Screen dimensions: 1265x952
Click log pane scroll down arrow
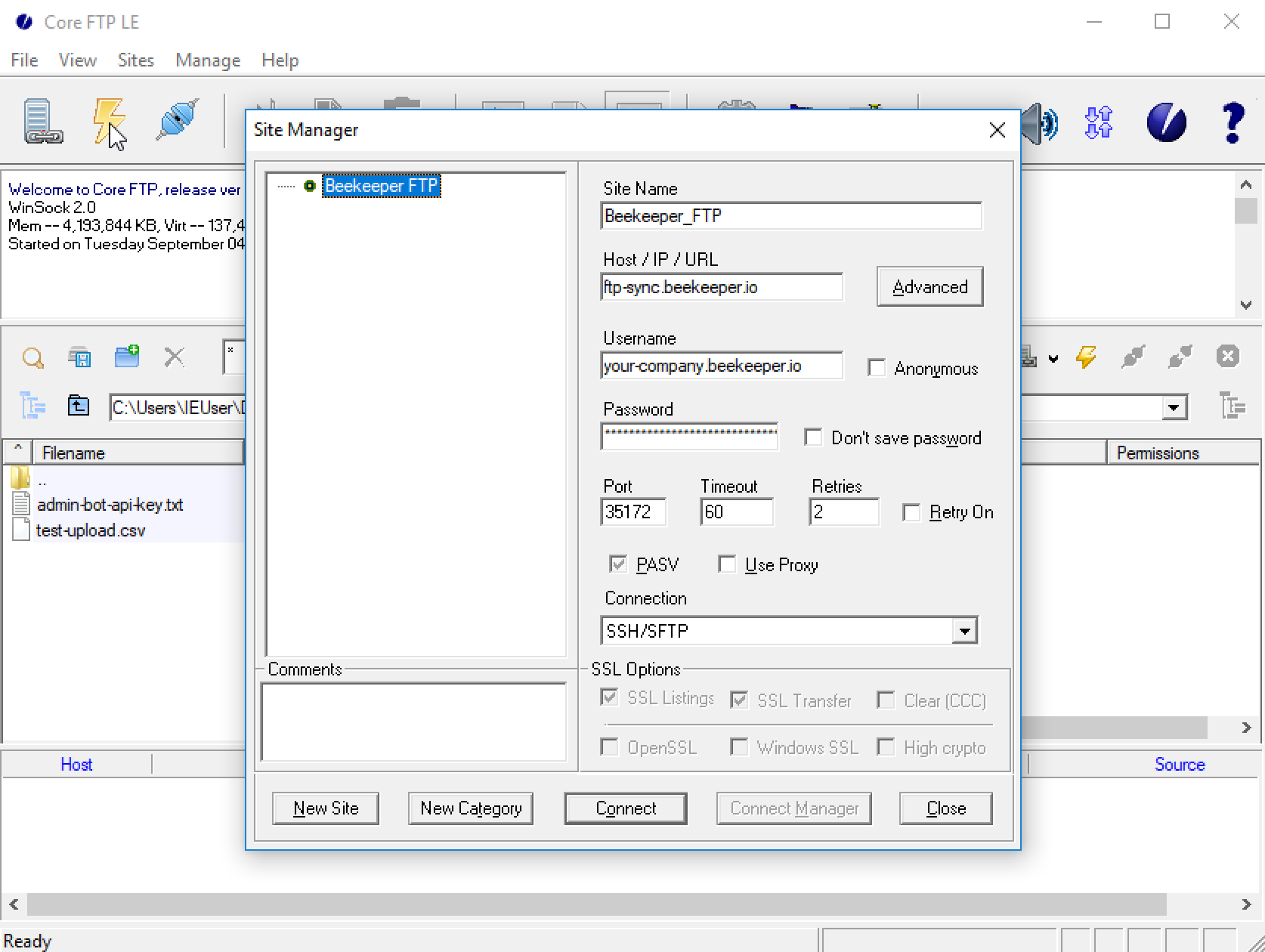1245,305
